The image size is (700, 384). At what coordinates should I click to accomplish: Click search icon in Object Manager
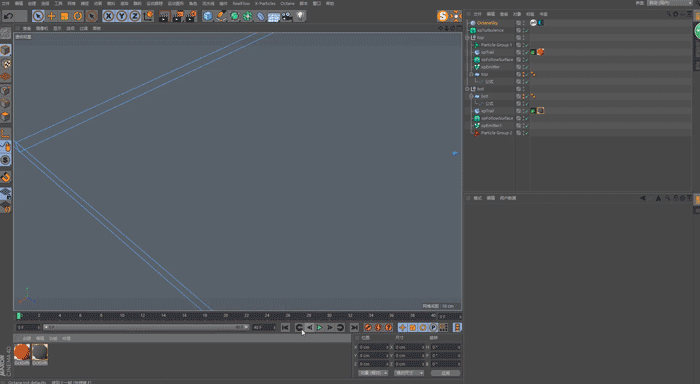(x=669, y=14)
